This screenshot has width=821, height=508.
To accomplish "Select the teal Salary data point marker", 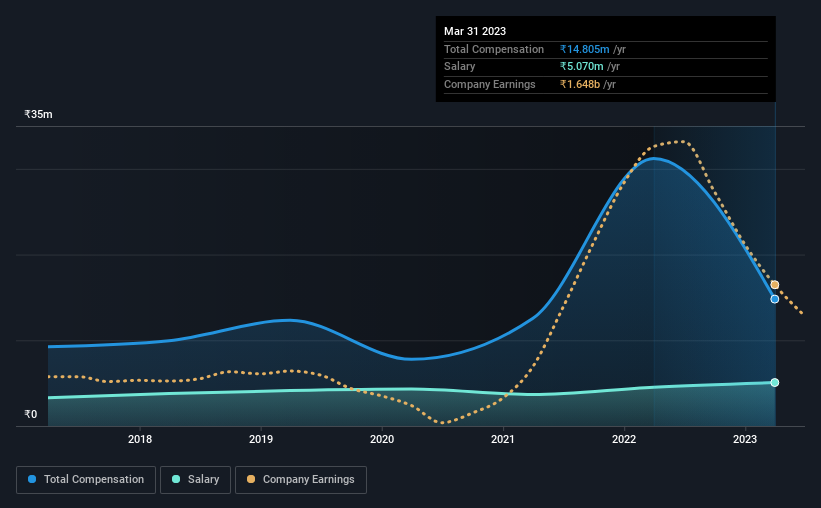I will point(774,383).
